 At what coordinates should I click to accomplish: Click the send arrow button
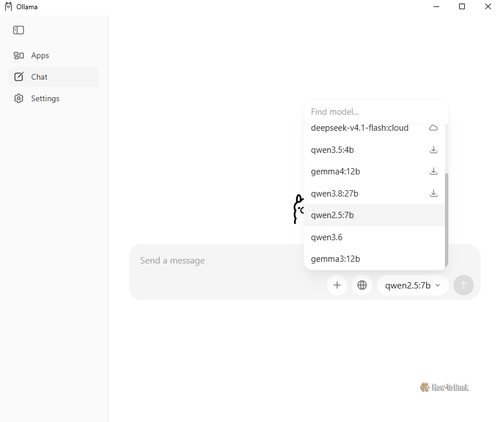[463, 285]
